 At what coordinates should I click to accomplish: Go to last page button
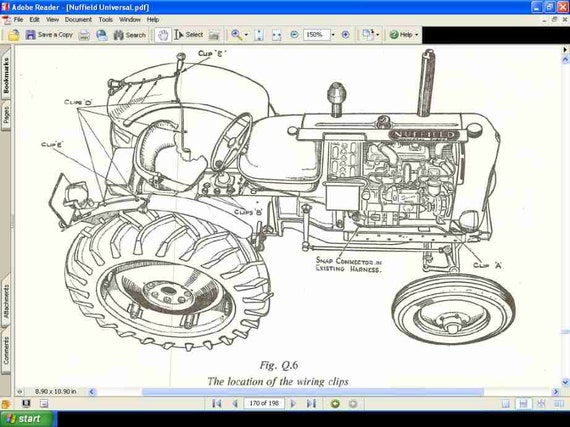click(x=311, y=403)
